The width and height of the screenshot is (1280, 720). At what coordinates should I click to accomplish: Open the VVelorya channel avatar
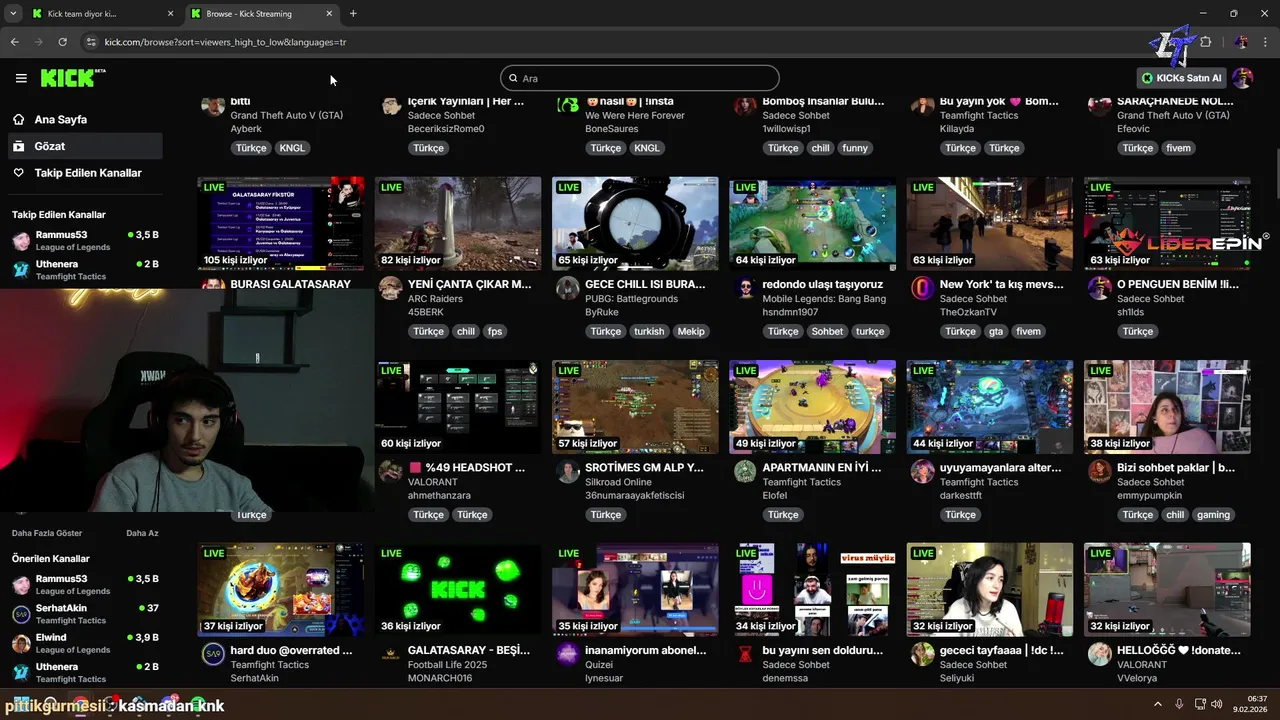pyautogui.click(x=1100, y=655)
